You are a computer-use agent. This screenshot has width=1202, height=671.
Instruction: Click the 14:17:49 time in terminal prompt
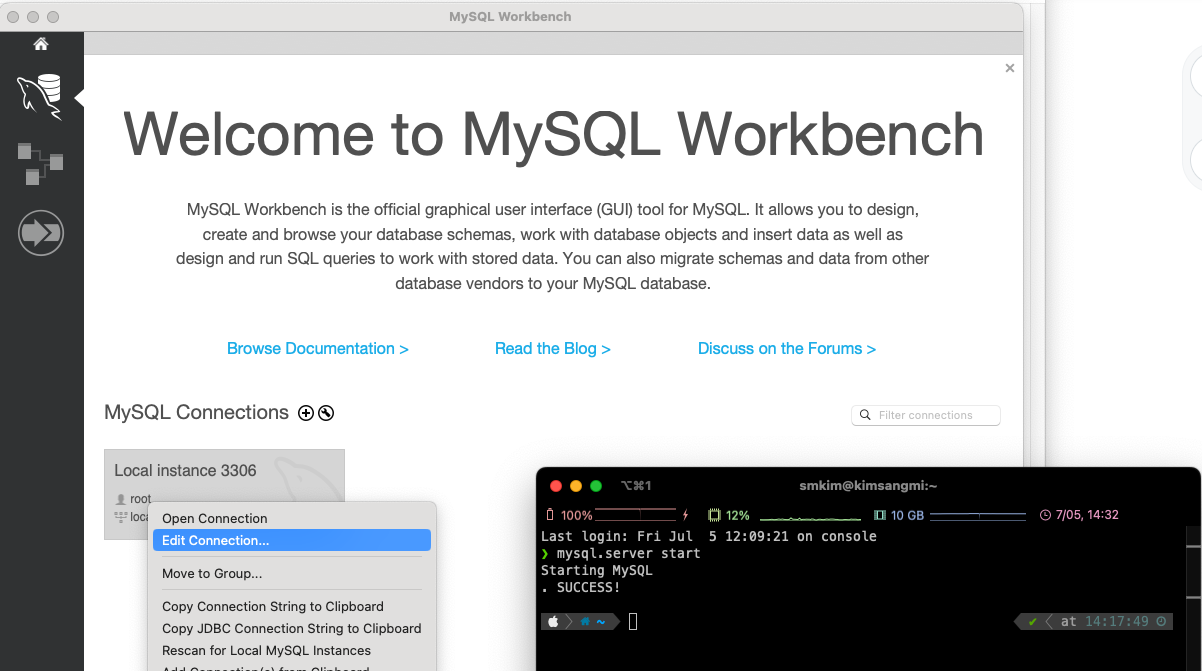(x=1118, y=621)
